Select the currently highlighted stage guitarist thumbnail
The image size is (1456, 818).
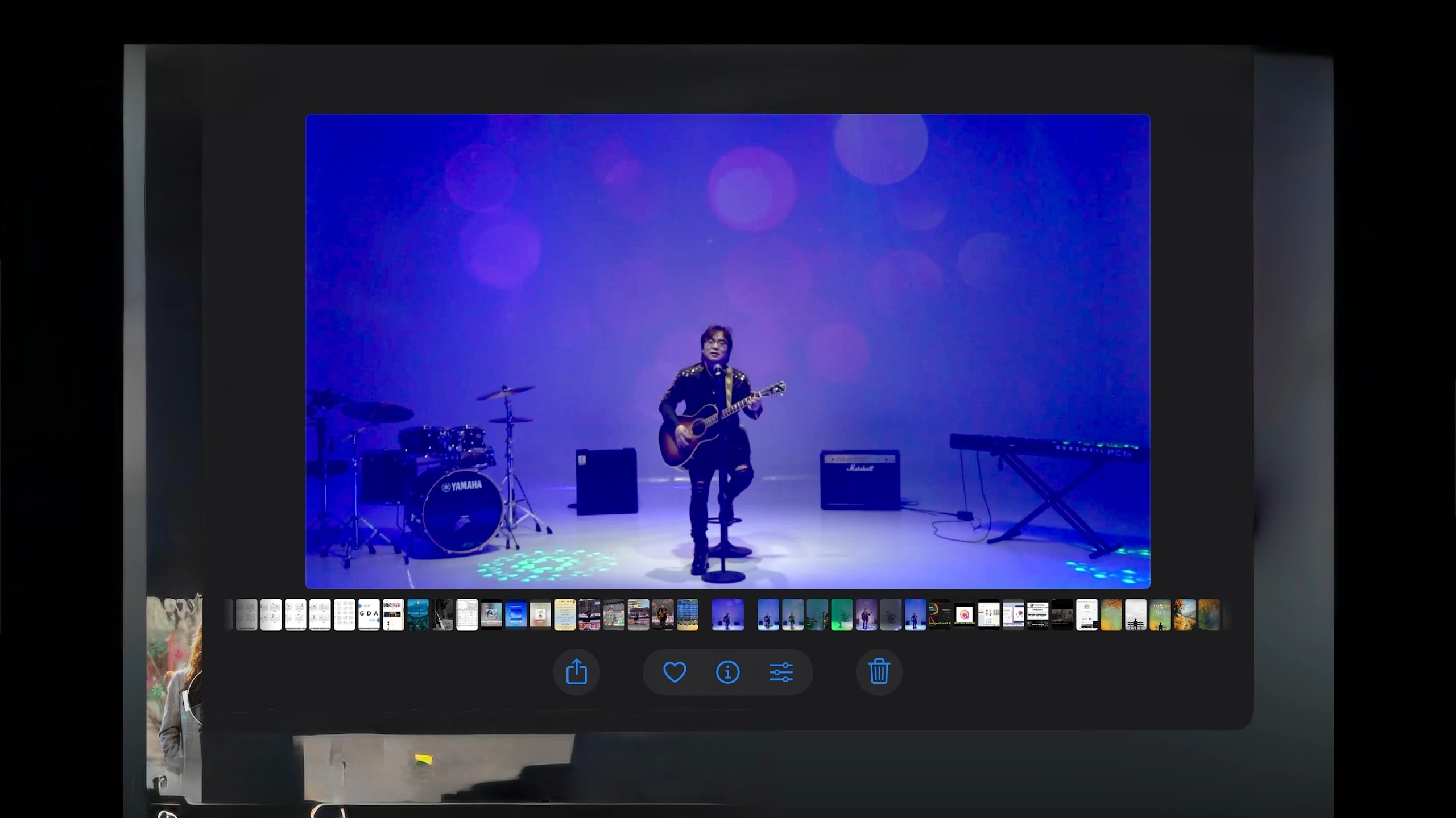click(727, 614)
